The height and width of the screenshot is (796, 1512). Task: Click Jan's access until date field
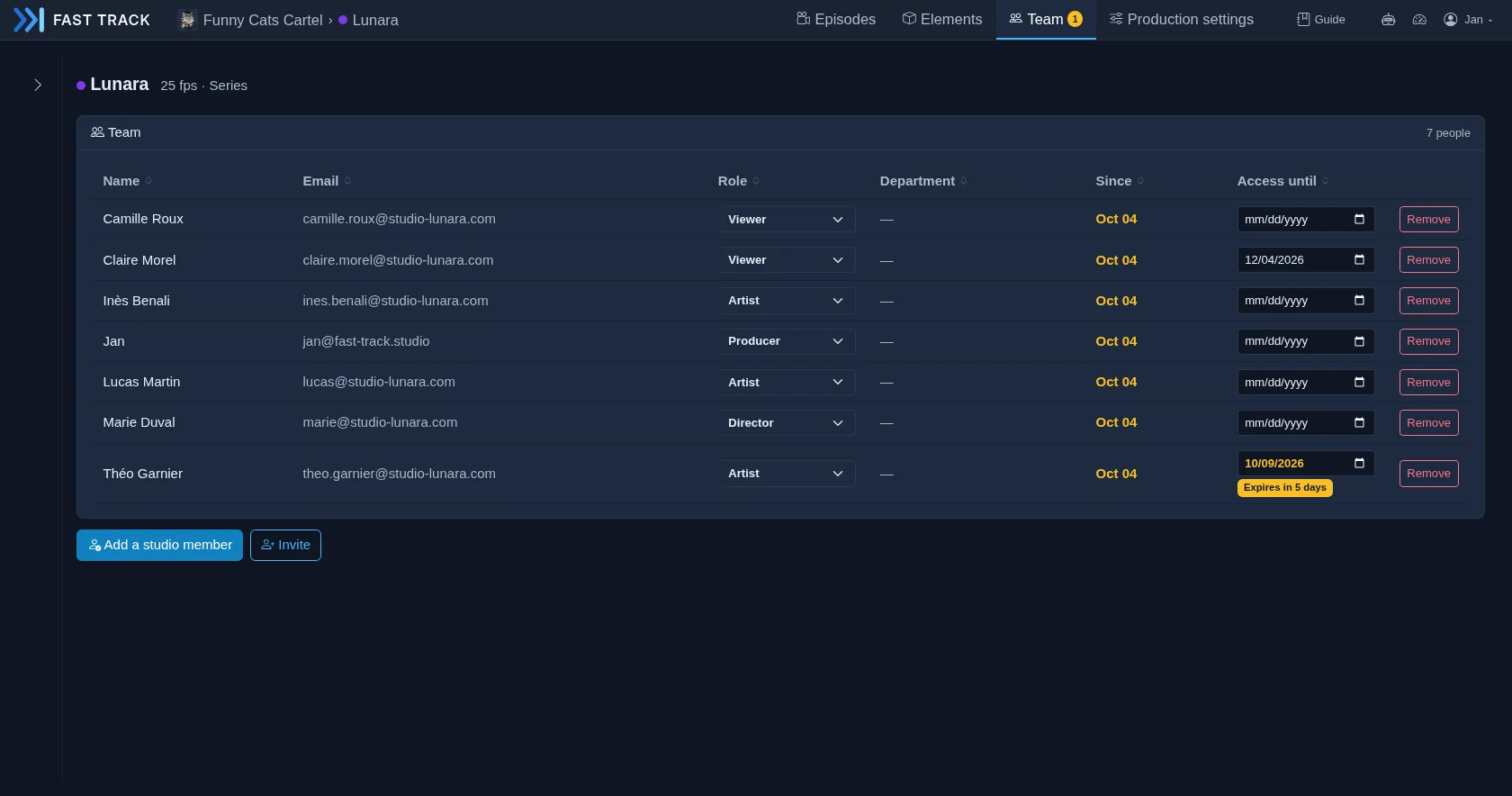tap(1305, 341)
